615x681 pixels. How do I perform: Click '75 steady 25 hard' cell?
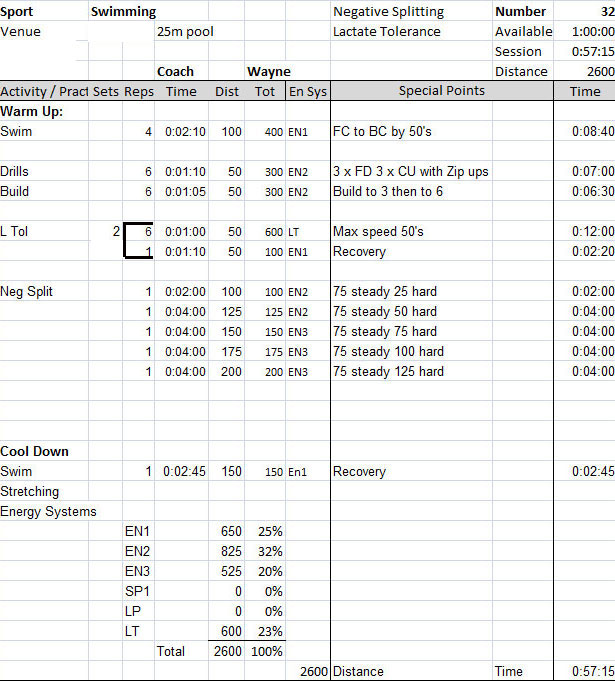pos(385,291)
